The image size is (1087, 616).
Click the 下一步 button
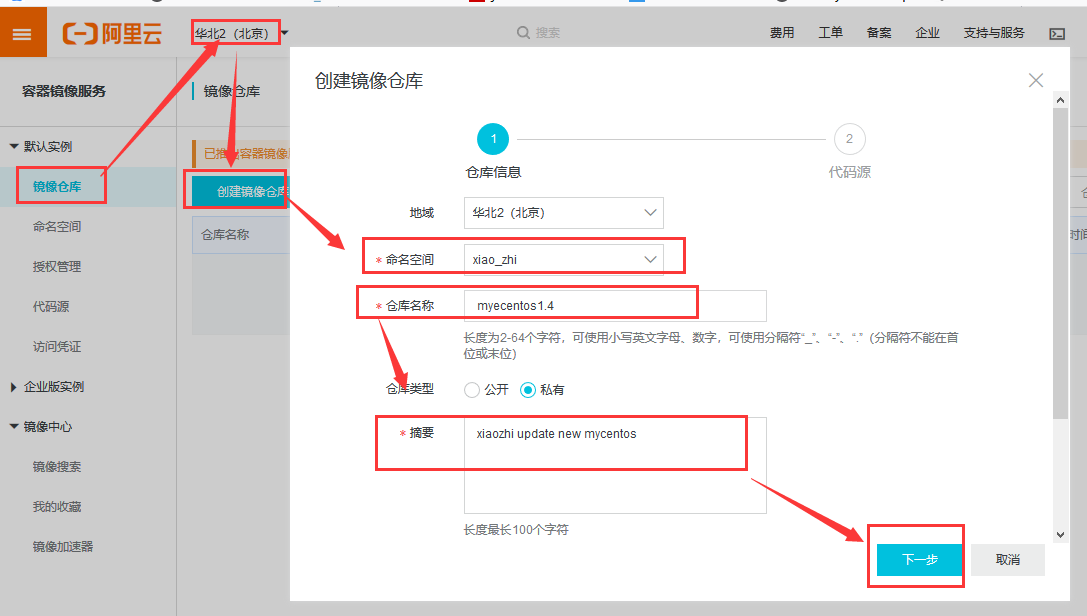click(919, 559)
